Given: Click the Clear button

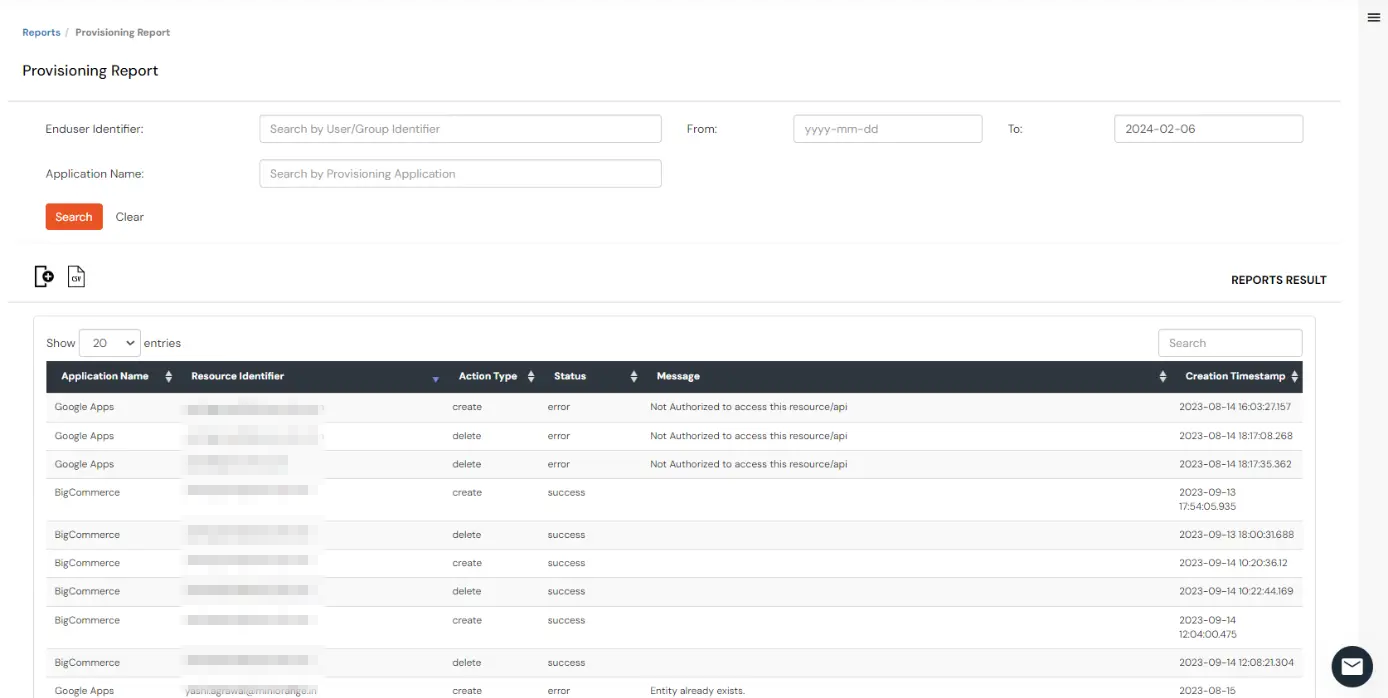Looking at the screenshot, I should pos(129,216).
